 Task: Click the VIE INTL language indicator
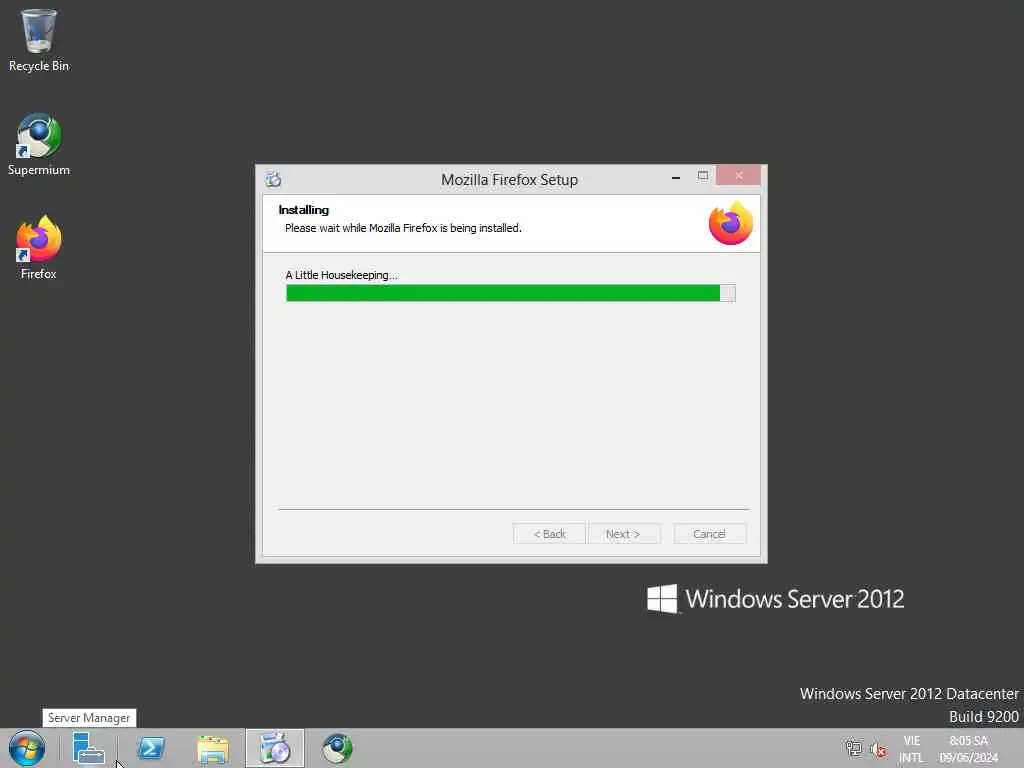tap(911, 749)
